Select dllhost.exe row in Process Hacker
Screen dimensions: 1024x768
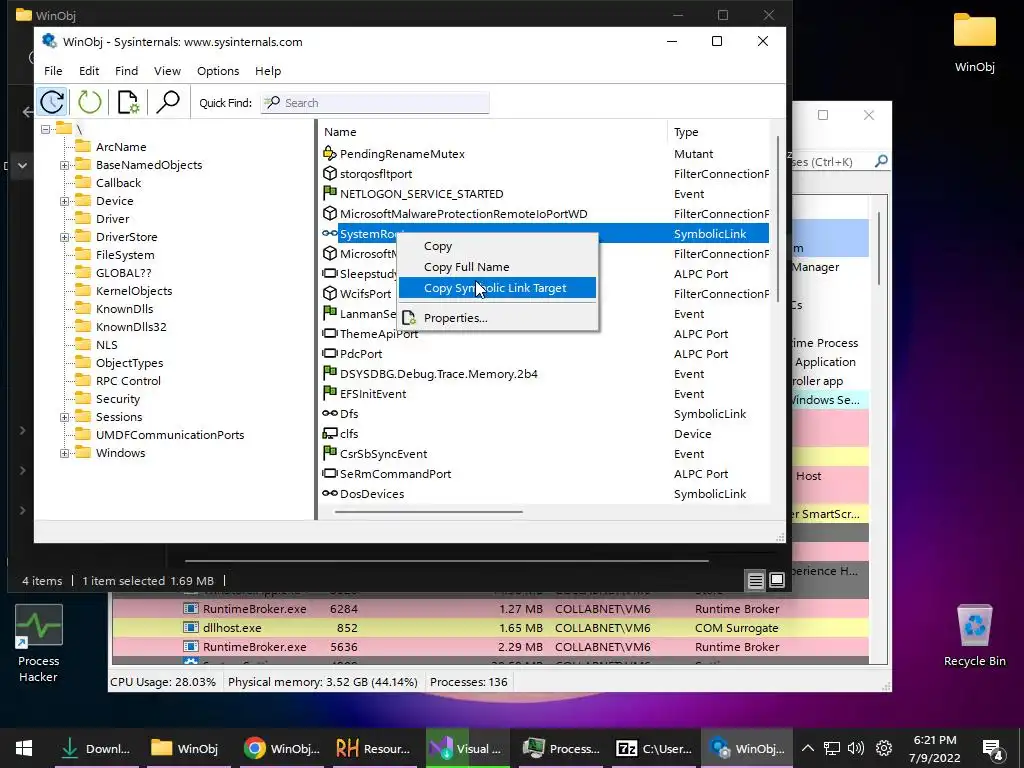pyautogui.click(x=490, y=628)
